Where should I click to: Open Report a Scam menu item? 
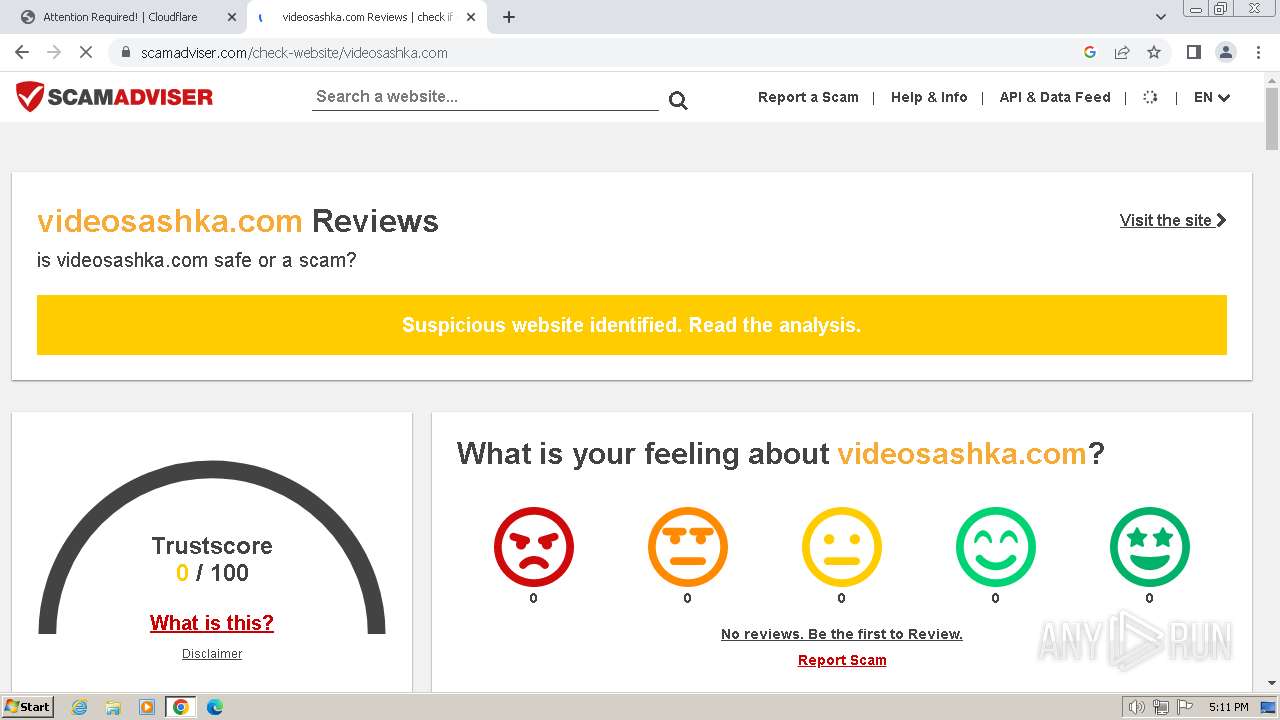[808, 97]
